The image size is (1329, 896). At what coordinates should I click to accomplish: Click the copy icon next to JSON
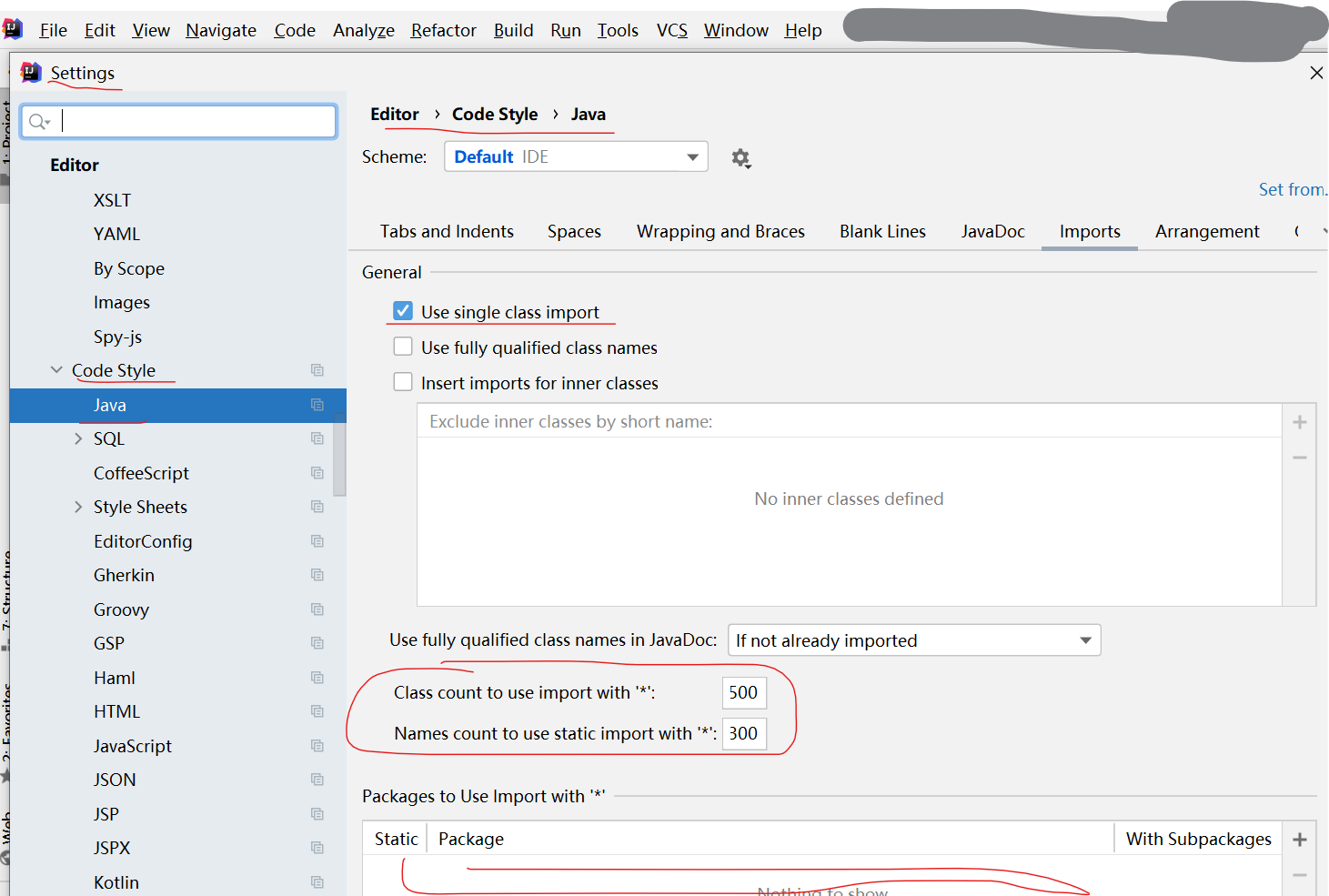point(317,780)
